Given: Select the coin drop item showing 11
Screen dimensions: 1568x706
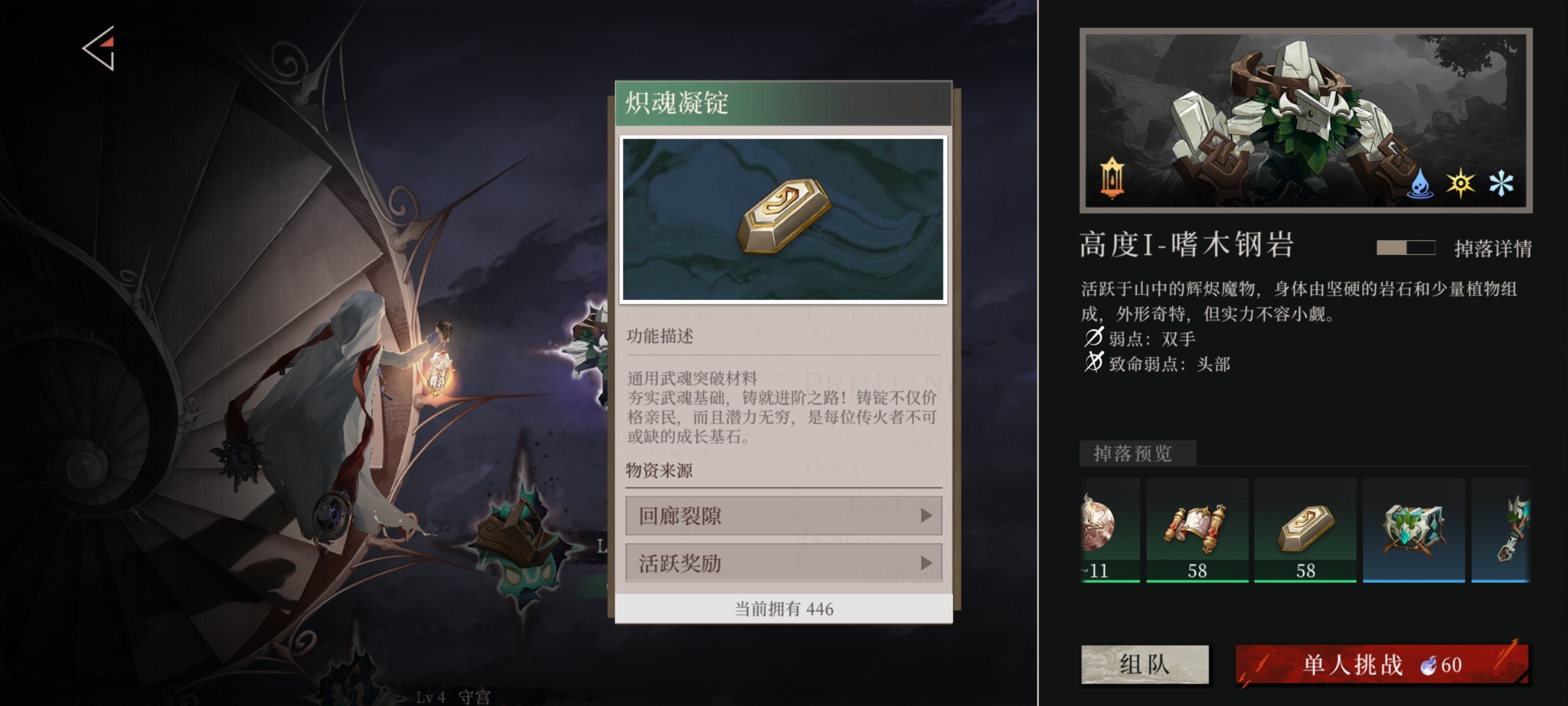Looking at the screenshot, I should (x=1110, y=530).
